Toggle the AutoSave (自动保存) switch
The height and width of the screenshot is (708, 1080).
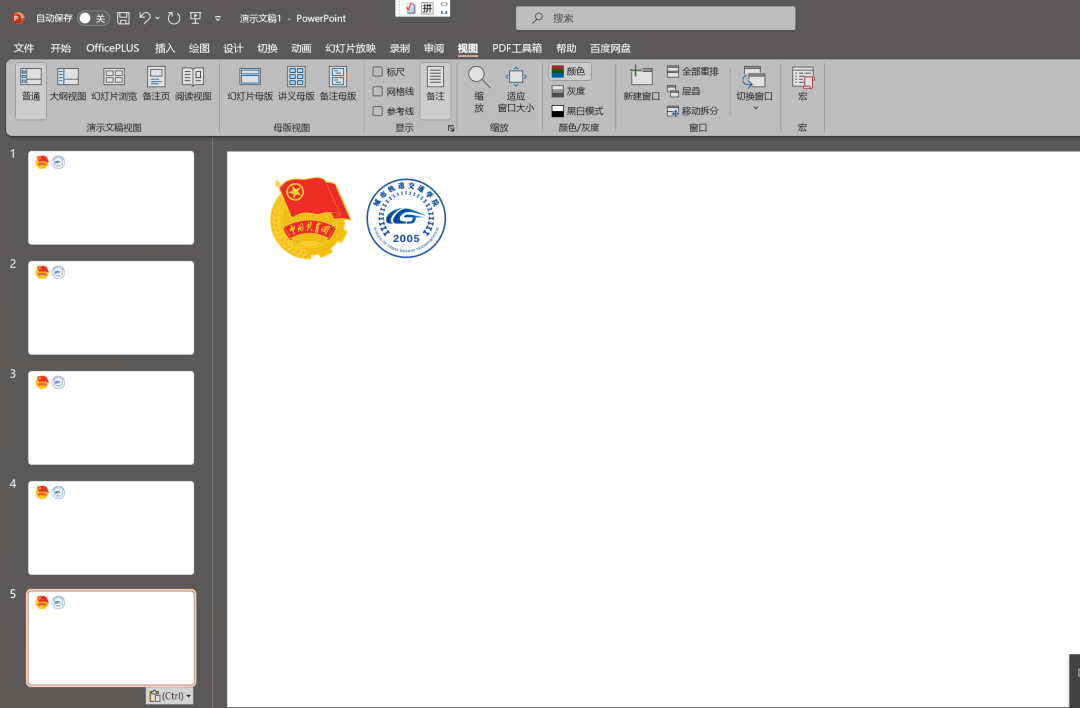(92, 18)
